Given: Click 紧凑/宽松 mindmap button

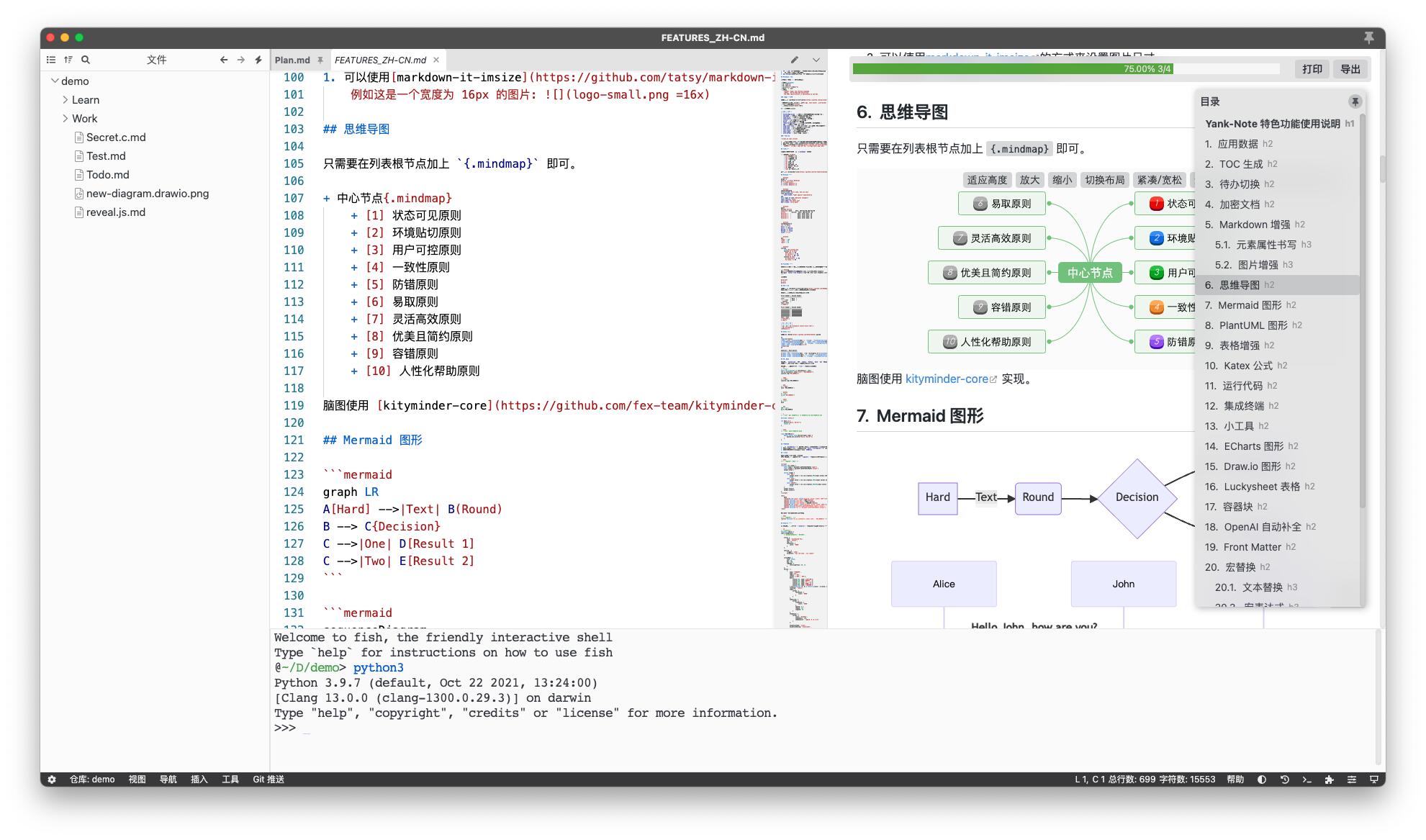Looking at the screenshot, I should click(x=1159, y=180).
